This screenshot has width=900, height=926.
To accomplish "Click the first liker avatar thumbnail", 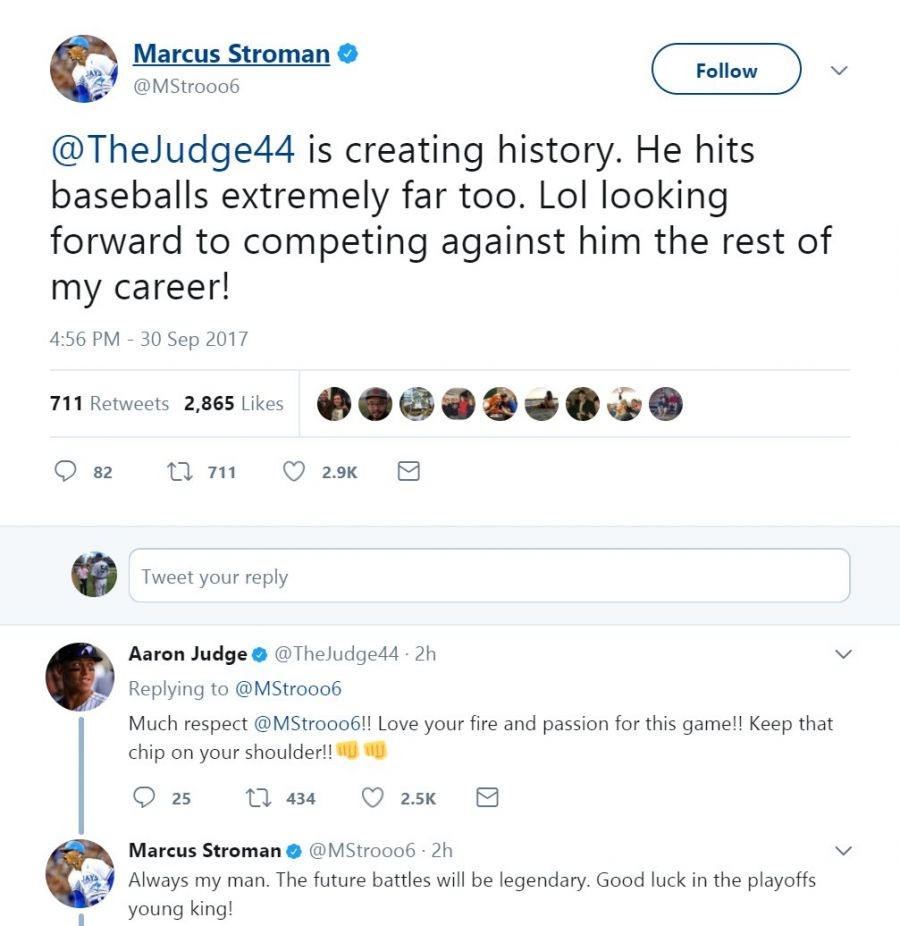I will click(x=333, y=404).
